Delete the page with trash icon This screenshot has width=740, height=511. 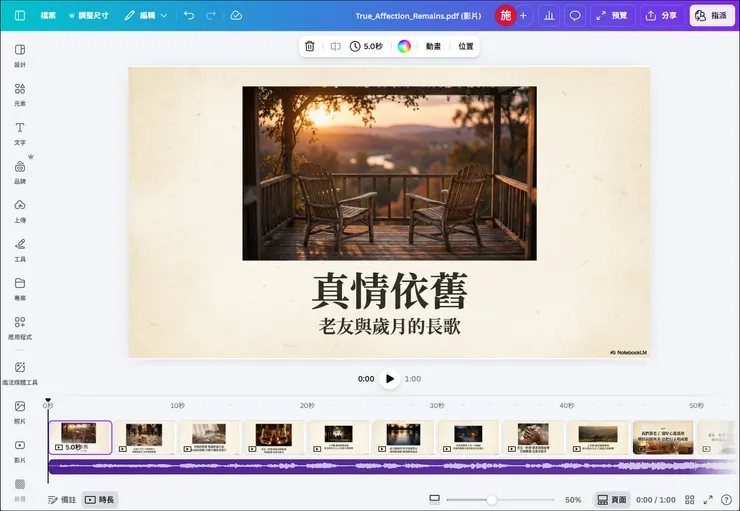(310, 46)
